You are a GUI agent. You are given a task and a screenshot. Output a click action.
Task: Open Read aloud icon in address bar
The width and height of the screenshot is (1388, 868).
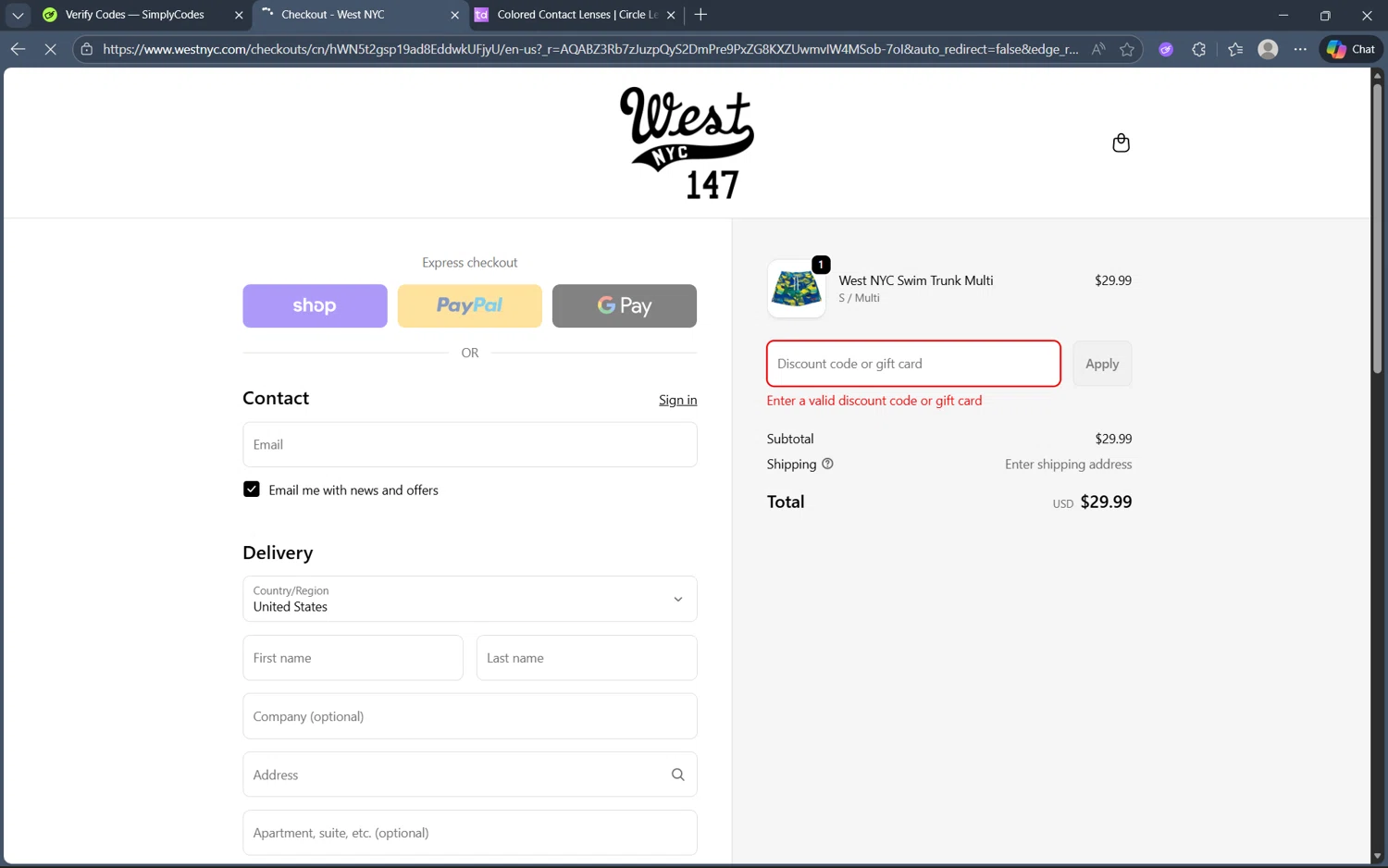1098,49
